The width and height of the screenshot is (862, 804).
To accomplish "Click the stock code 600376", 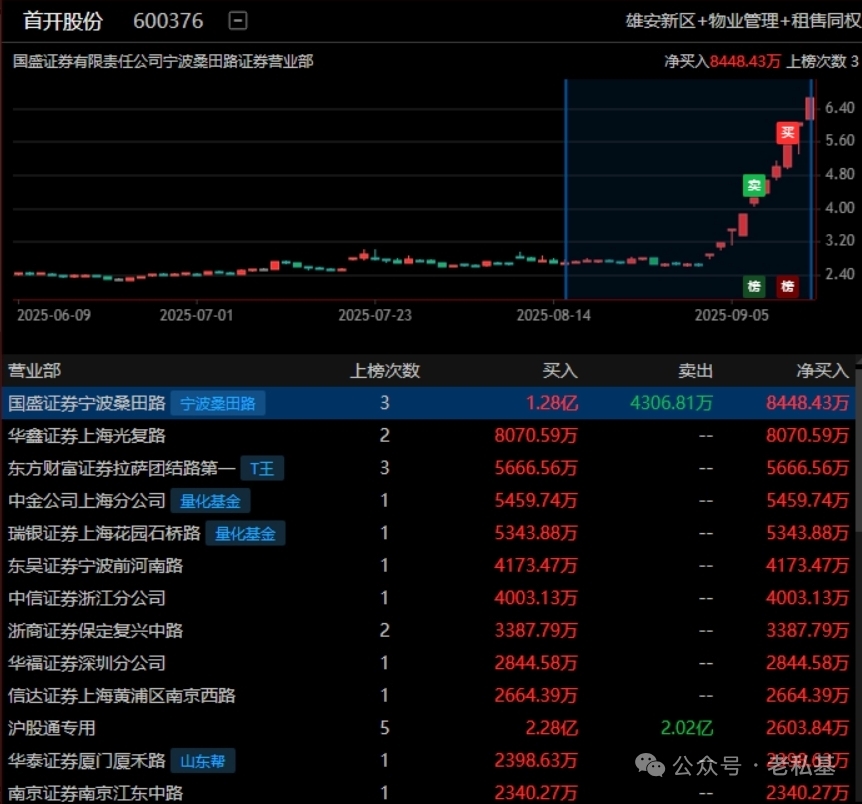I will (x=168, y=21).
